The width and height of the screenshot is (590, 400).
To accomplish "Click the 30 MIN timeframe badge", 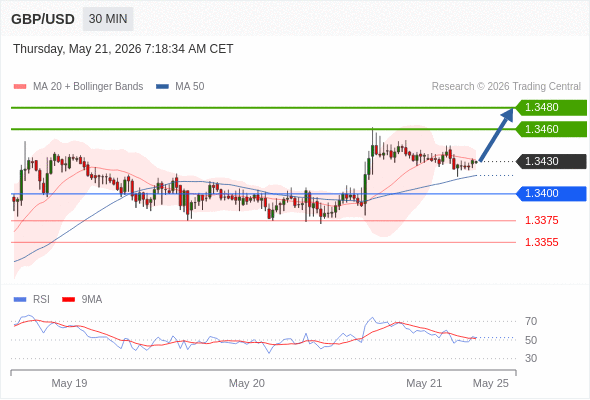I will [108, 19].
